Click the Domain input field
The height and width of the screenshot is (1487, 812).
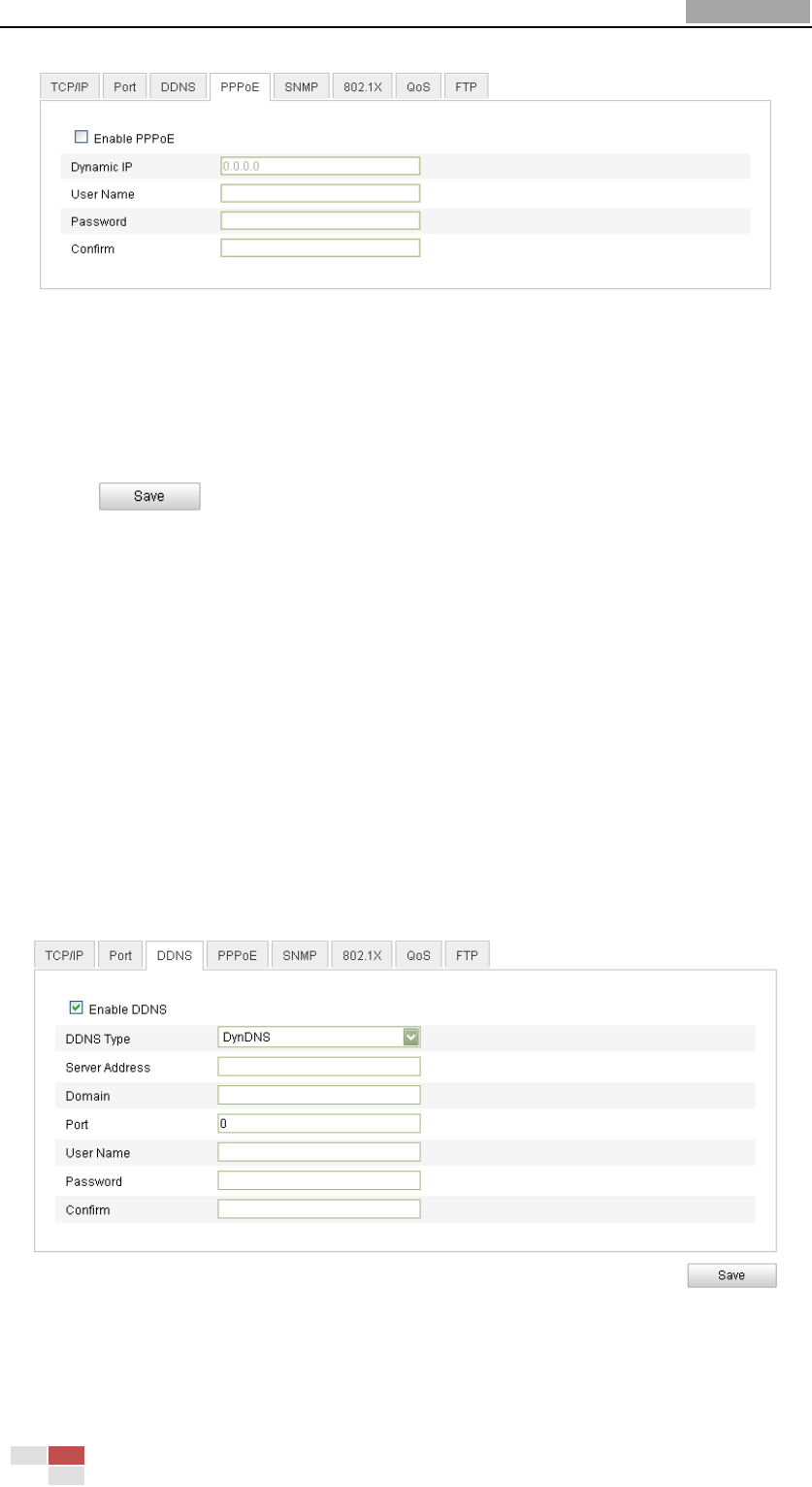[319, 1095]
